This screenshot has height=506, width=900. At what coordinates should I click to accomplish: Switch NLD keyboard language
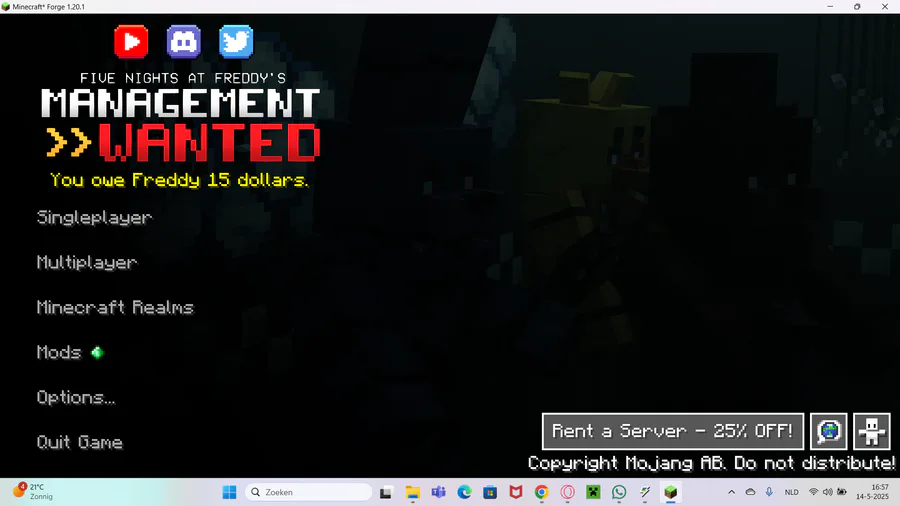[x=792, y=492]
